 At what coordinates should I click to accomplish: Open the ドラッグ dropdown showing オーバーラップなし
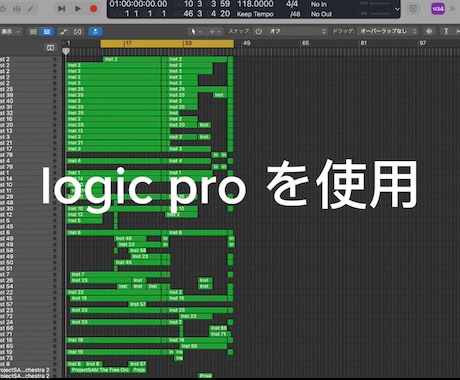pos(388,31)
